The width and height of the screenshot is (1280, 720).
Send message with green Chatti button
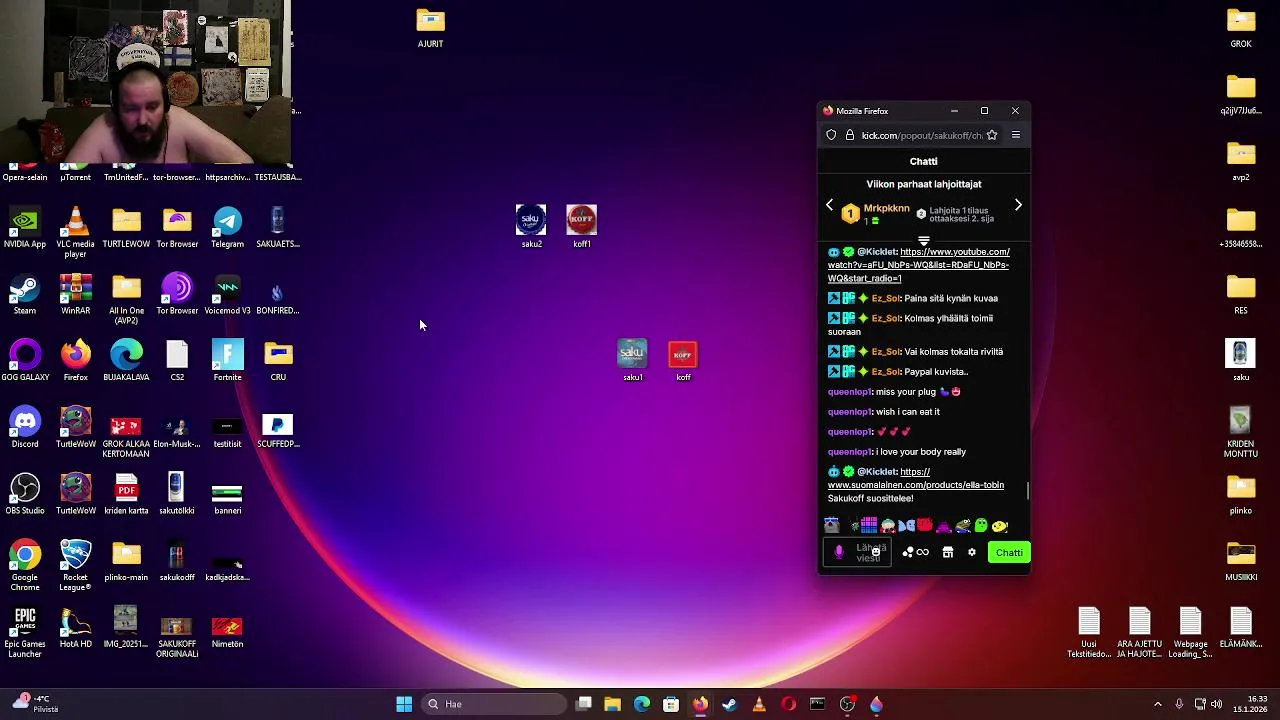click(1009, 552)
